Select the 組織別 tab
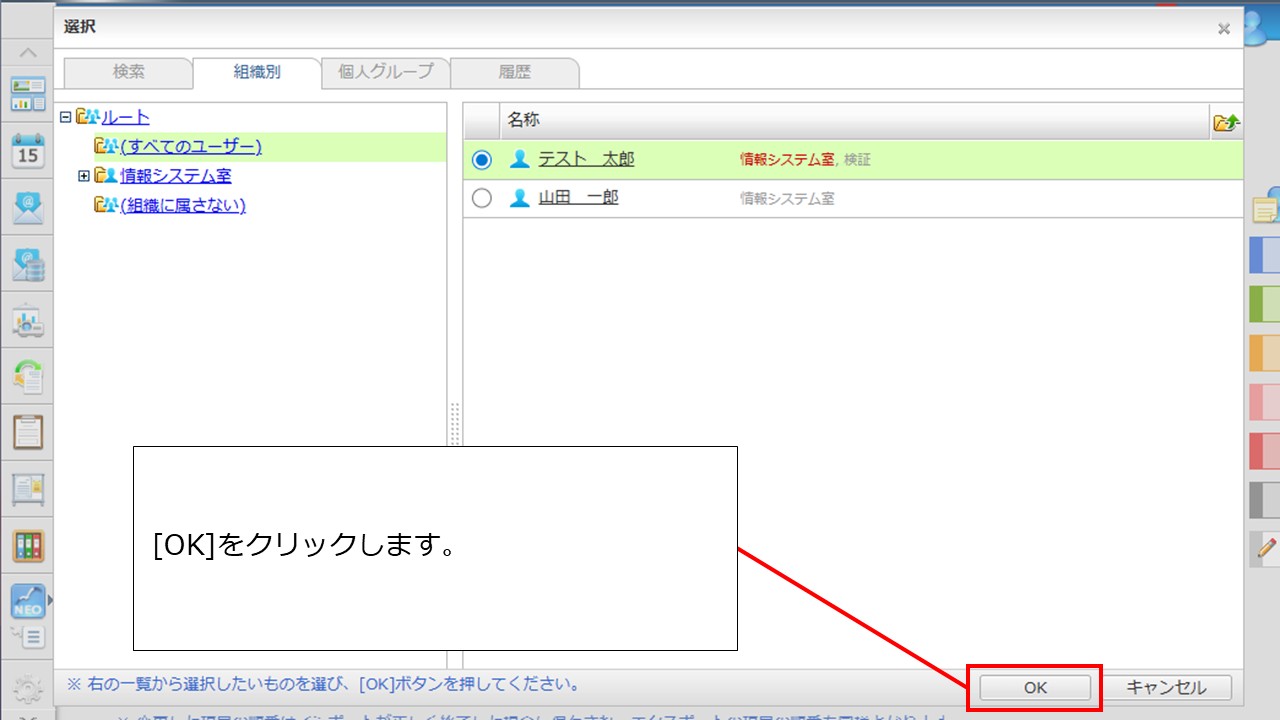 pos(257,72)
